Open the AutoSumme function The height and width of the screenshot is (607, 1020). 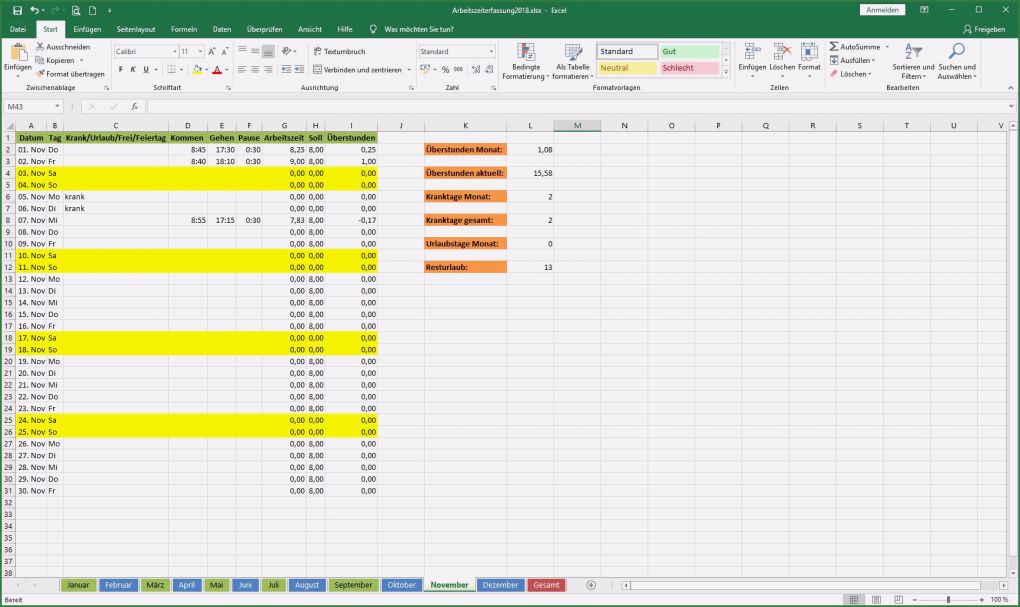click(x=854, y=47)
